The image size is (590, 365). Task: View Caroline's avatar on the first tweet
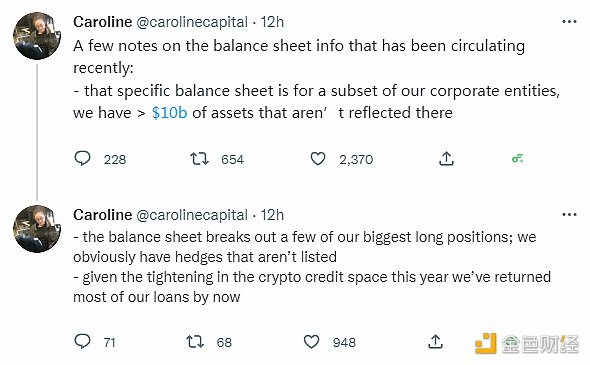click(x=37, y=36)
